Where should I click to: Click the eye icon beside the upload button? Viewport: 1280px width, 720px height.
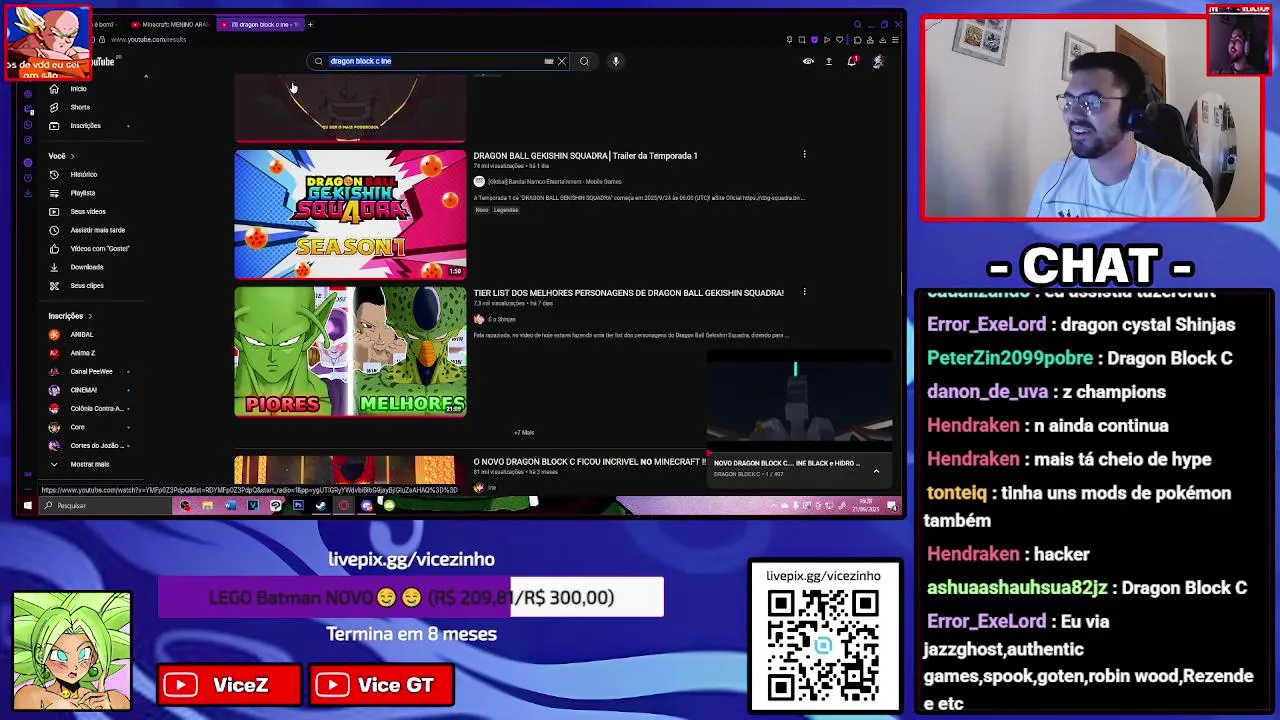pyautogui.click(x=808, y=61)
